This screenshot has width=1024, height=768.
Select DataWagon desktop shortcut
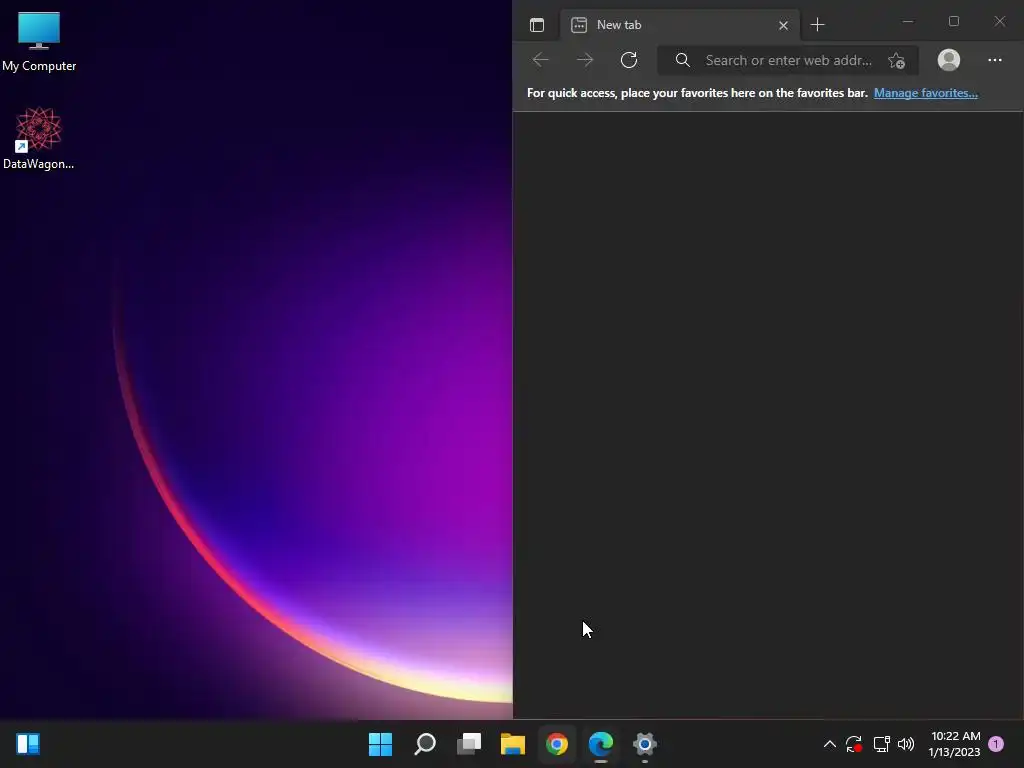(39, 138)
